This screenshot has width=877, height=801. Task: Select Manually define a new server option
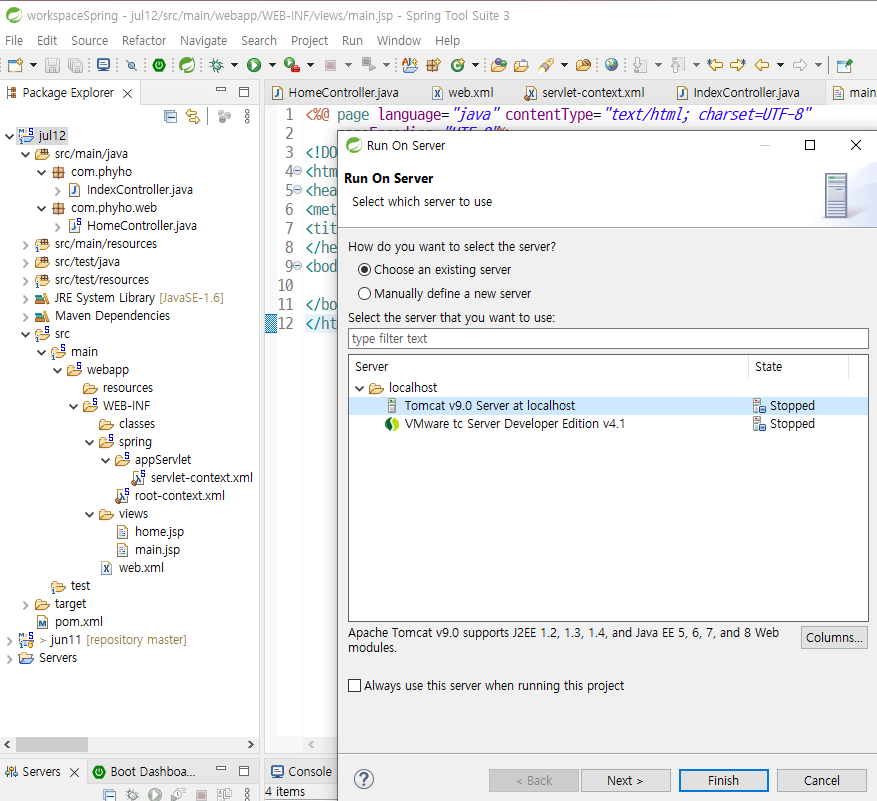click(365, 293)
